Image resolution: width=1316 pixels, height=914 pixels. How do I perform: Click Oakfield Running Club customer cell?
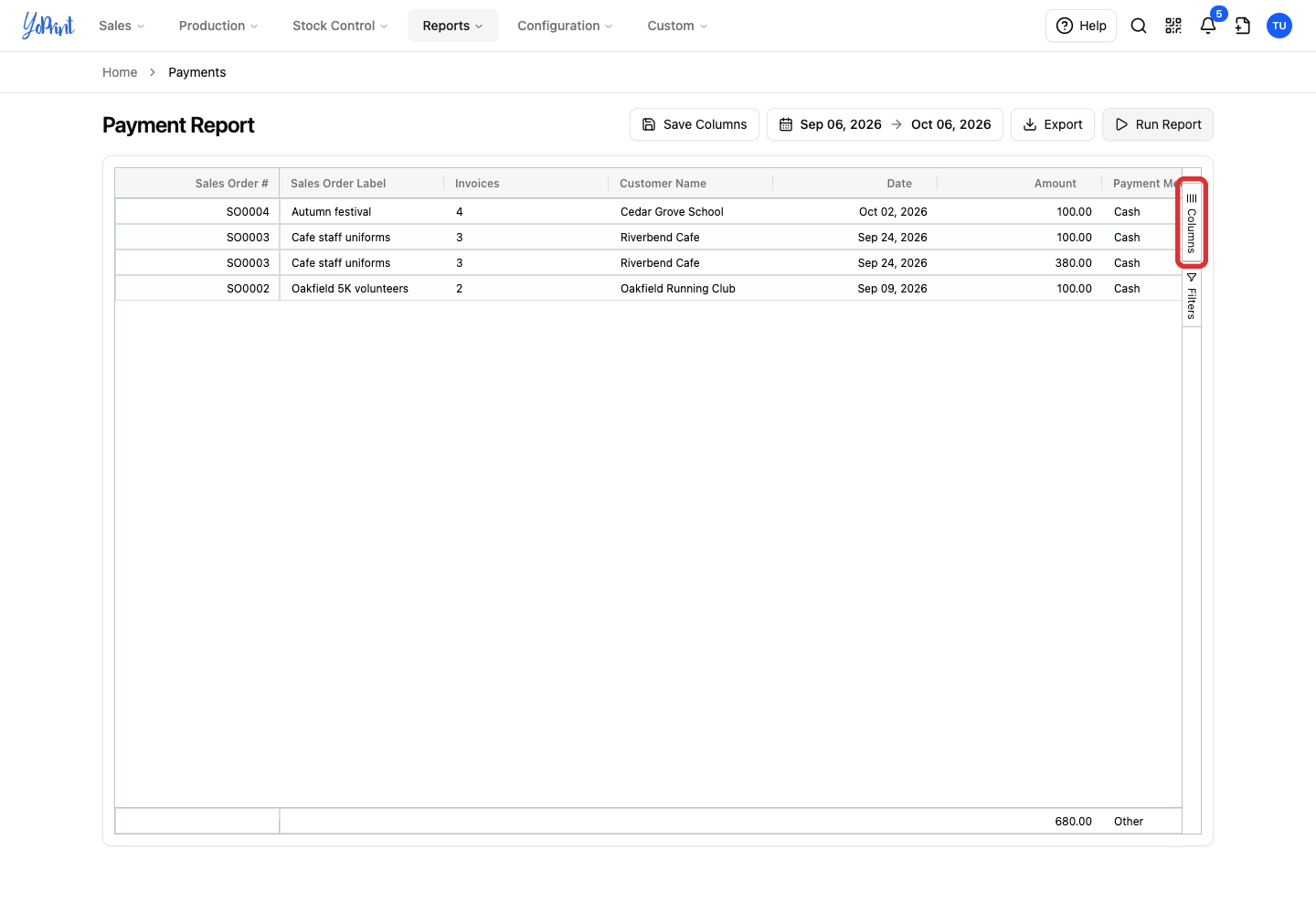[x=691, y=289]
